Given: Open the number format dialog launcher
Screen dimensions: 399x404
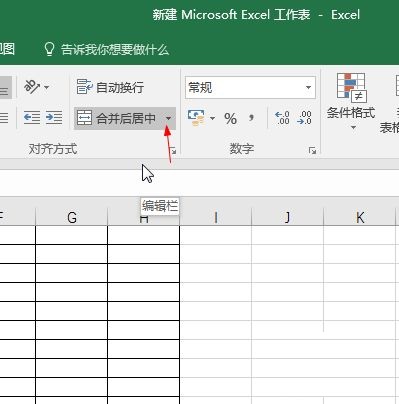Looking at the screenshot, I should pyautogui.click(x=312, y=151).
